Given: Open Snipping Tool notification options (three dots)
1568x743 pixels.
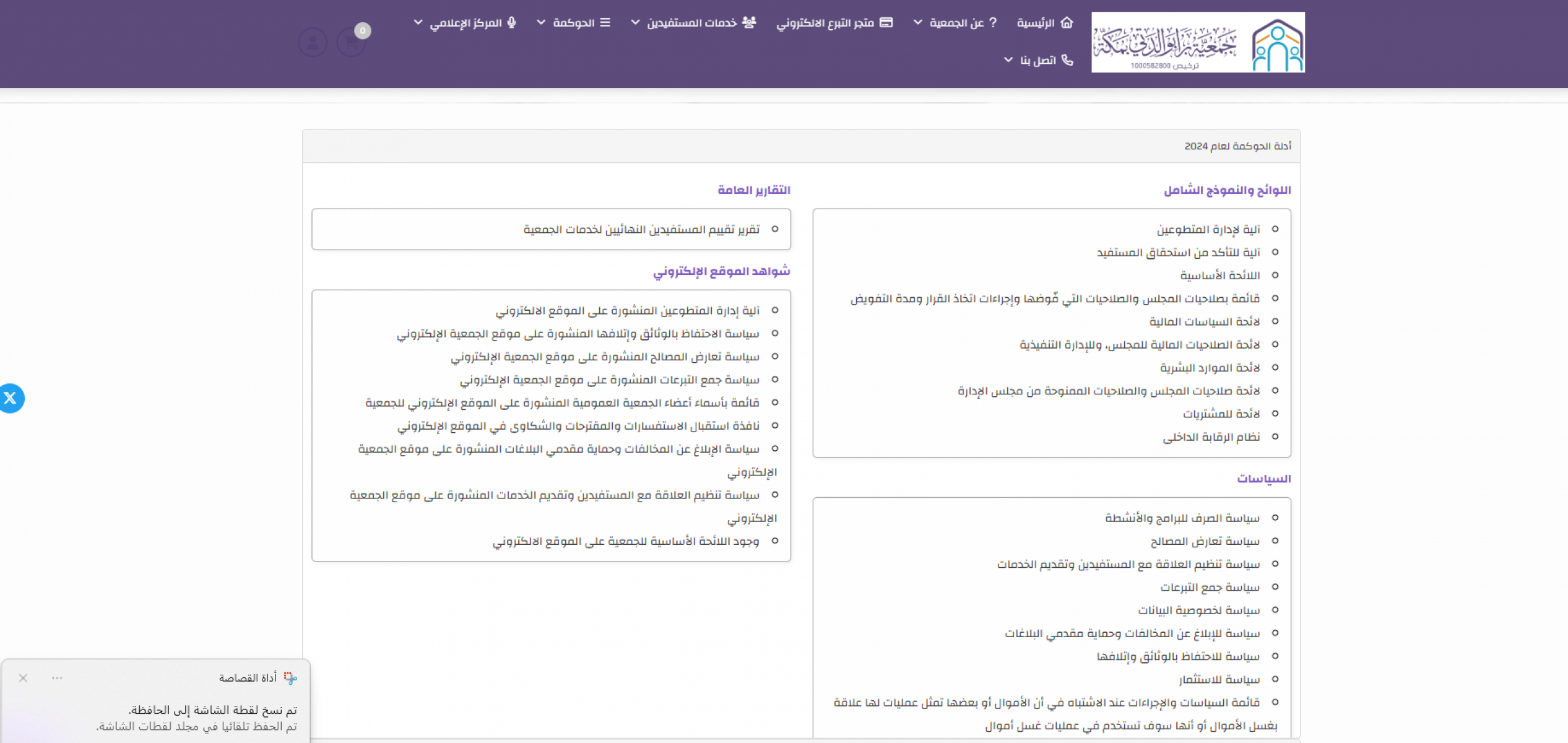Looking at the screenshot, I should 57,678.
